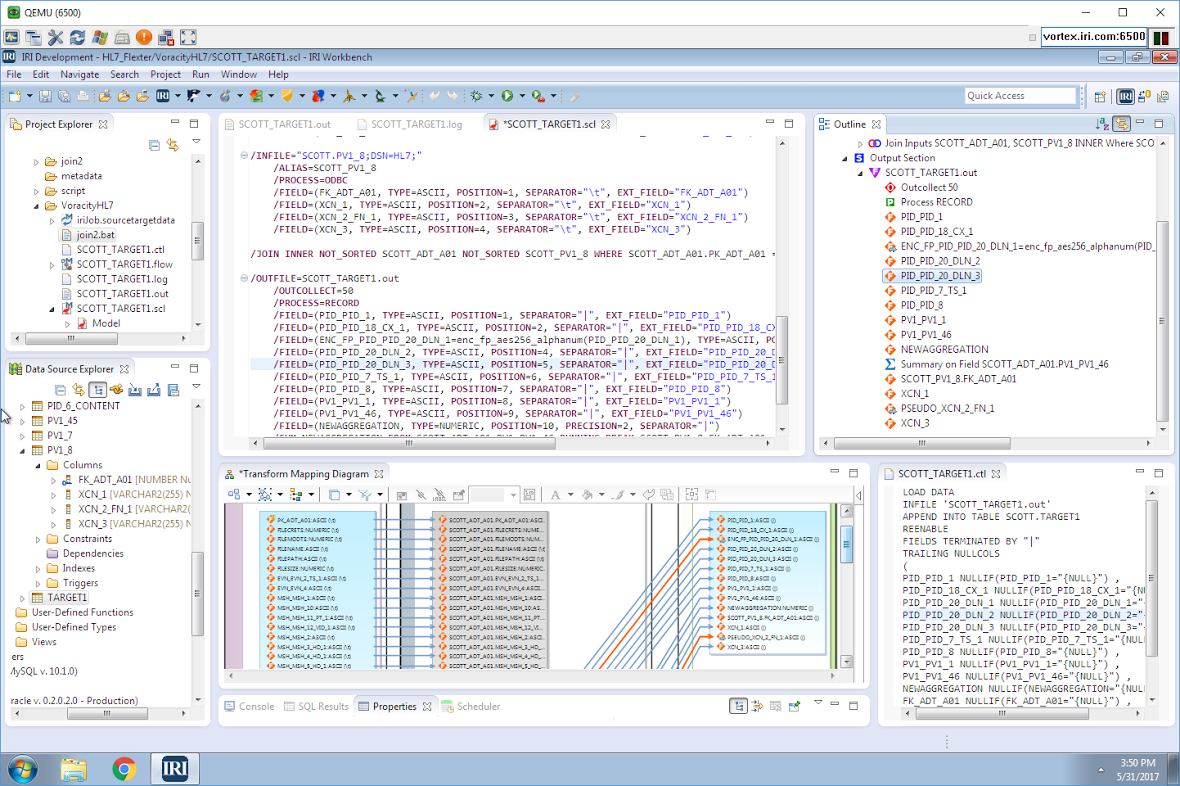Click Collapse All in Project Explorer
This screenshot has height=786, width=1180.
(x=154, y=145)
